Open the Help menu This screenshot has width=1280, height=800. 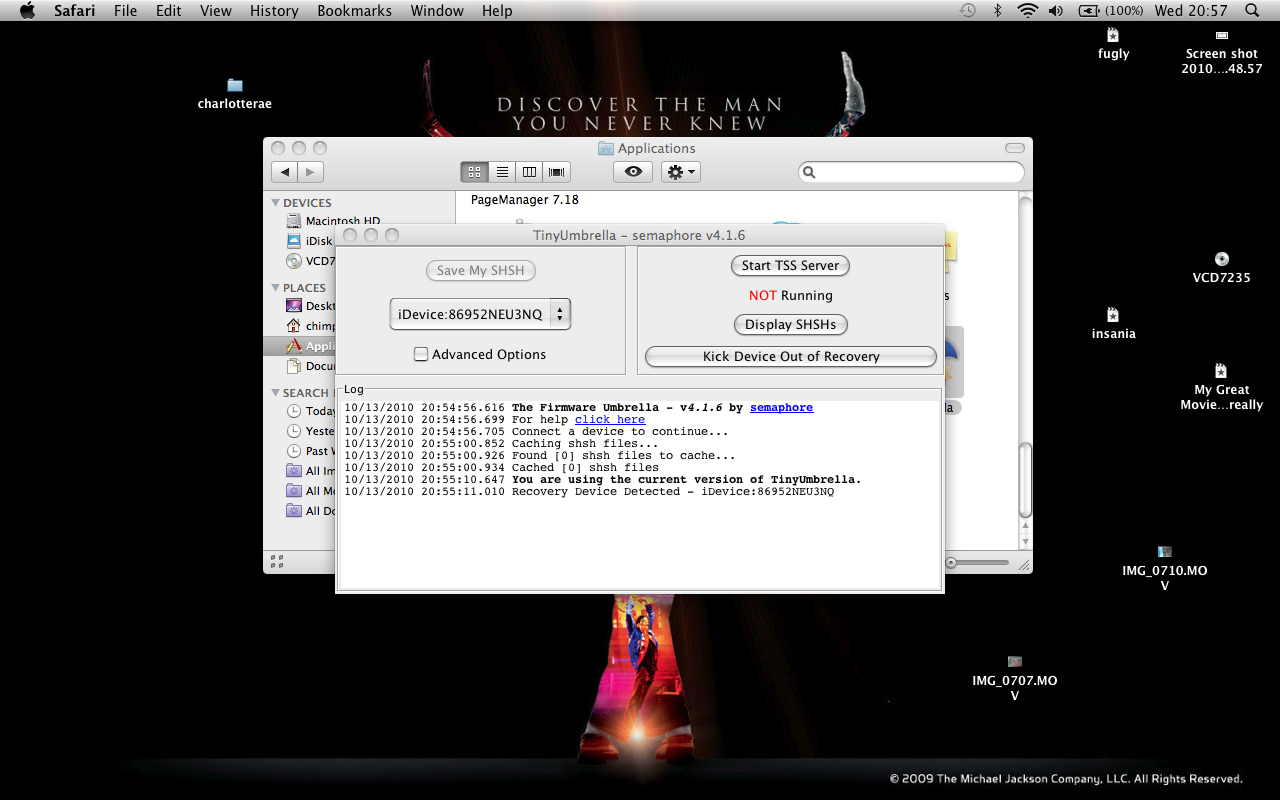click(497, 11)
